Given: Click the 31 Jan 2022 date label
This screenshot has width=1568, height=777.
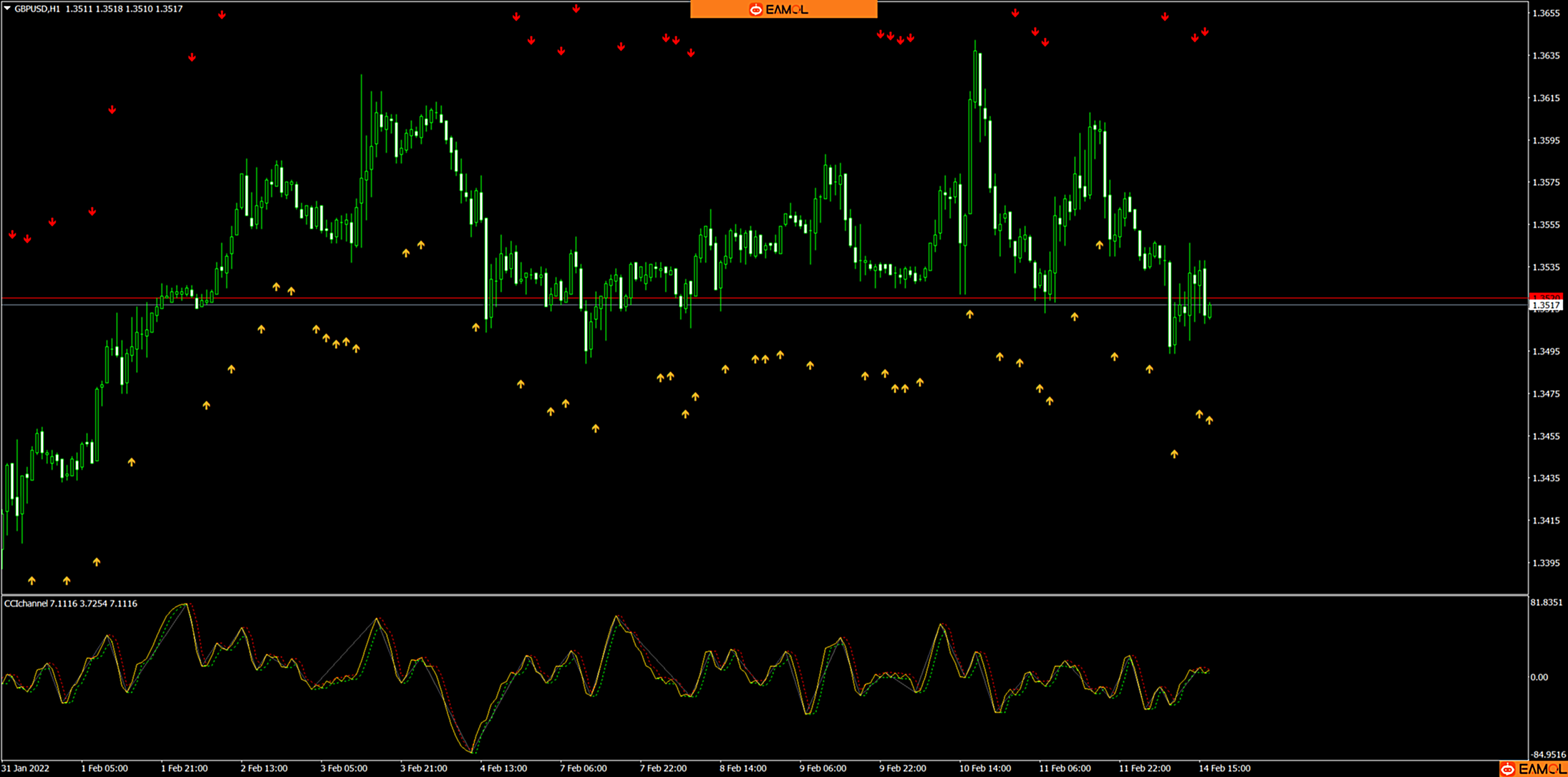Looking at the screenshot, I should pyautogui.click(x=25, y=768).
